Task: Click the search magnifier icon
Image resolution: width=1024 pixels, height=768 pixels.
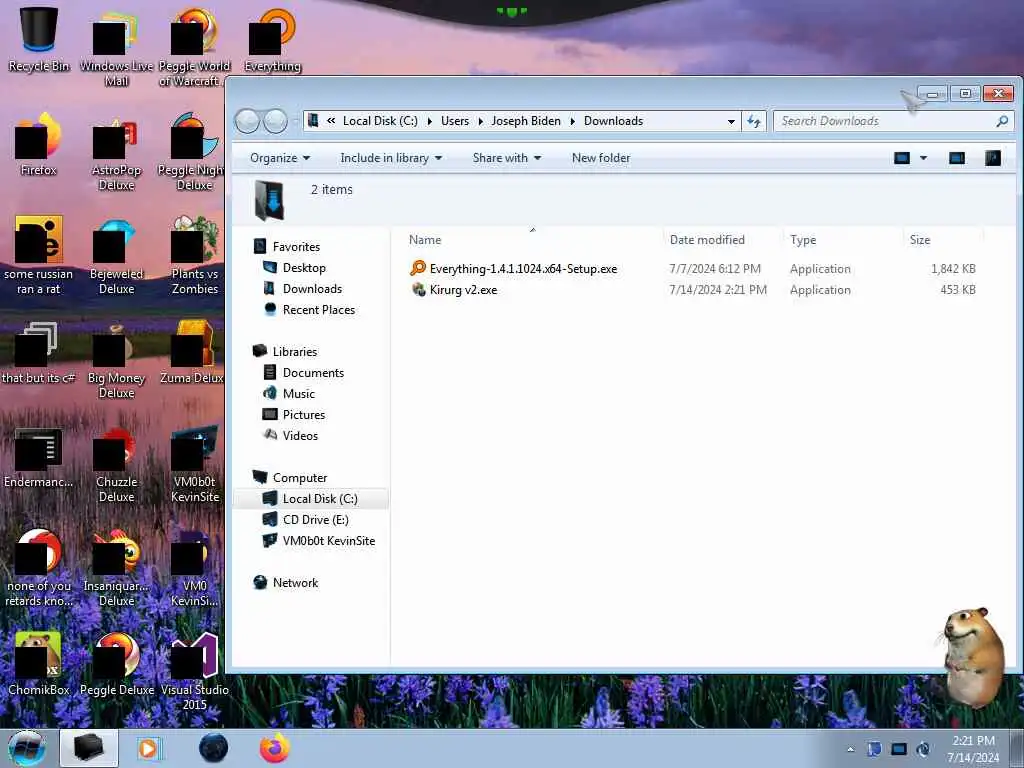Action: 1002,121
